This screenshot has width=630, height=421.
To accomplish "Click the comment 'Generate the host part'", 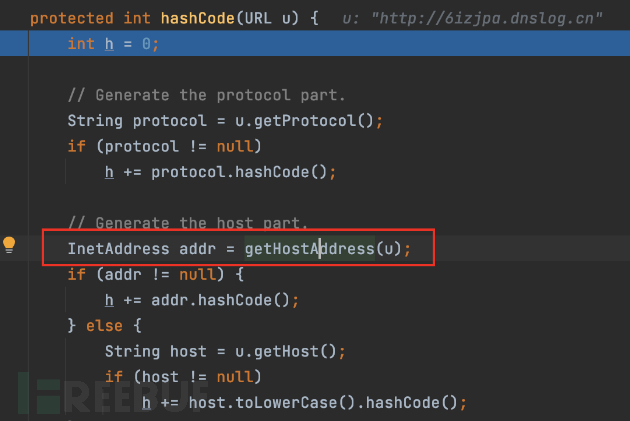I will pyautogui.click(x=188, y=223).
